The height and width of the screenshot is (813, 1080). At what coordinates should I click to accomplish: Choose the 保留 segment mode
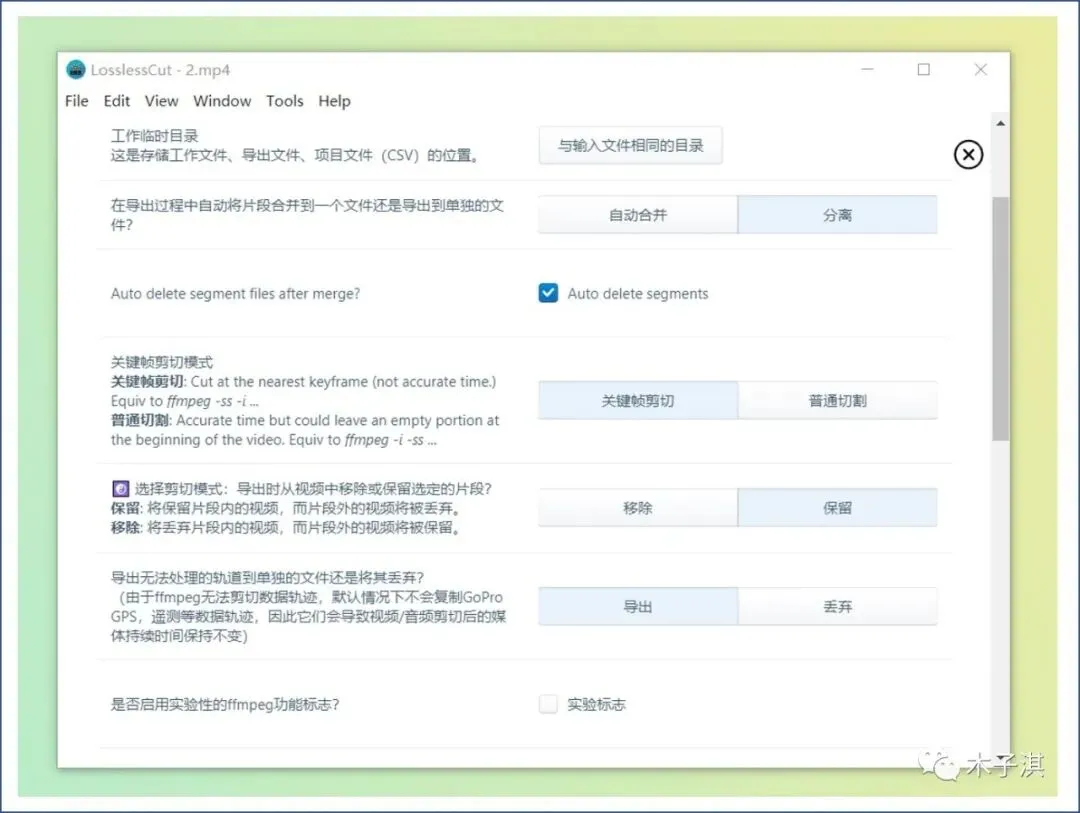[x=838, y=508]
